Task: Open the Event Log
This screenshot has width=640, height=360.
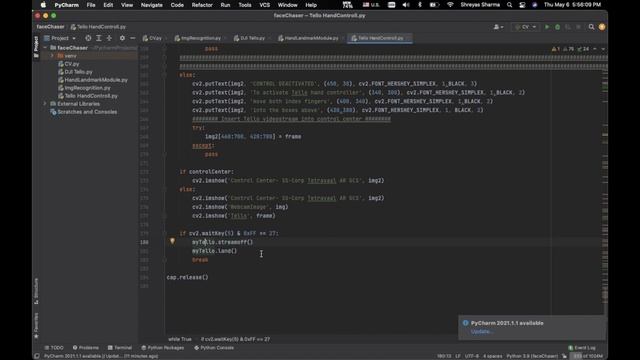Action: point(582,348)
